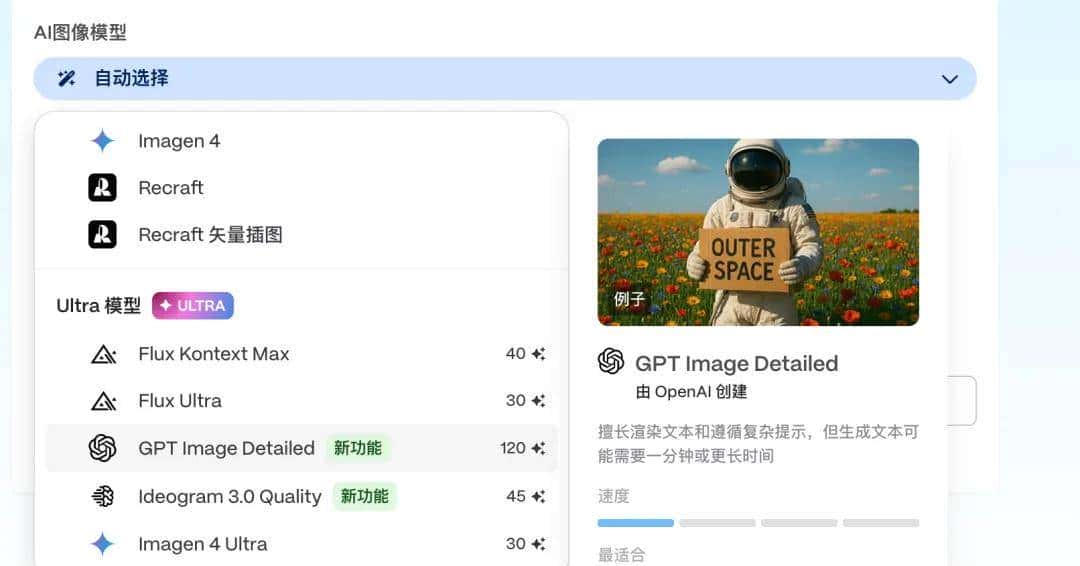Click the Flux Kontext Max triangle icon

(103, 354)
